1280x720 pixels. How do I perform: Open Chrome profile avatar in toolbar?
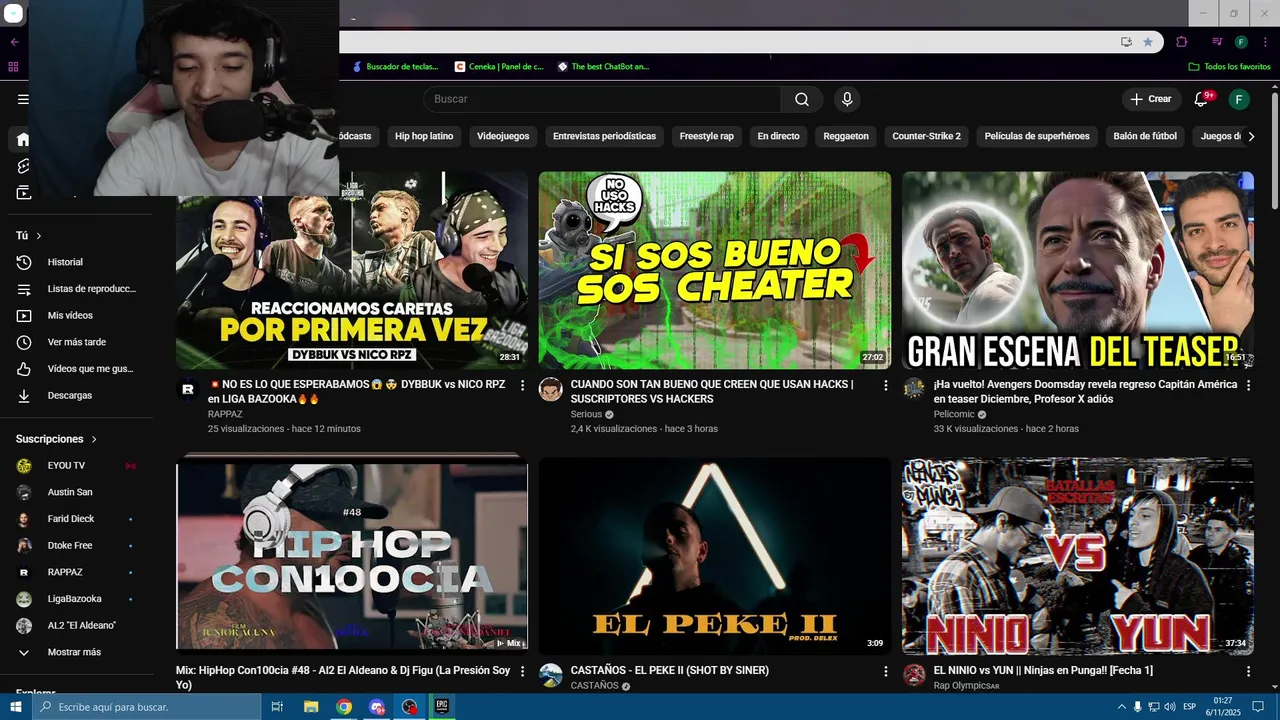[x=1241, y=42]
